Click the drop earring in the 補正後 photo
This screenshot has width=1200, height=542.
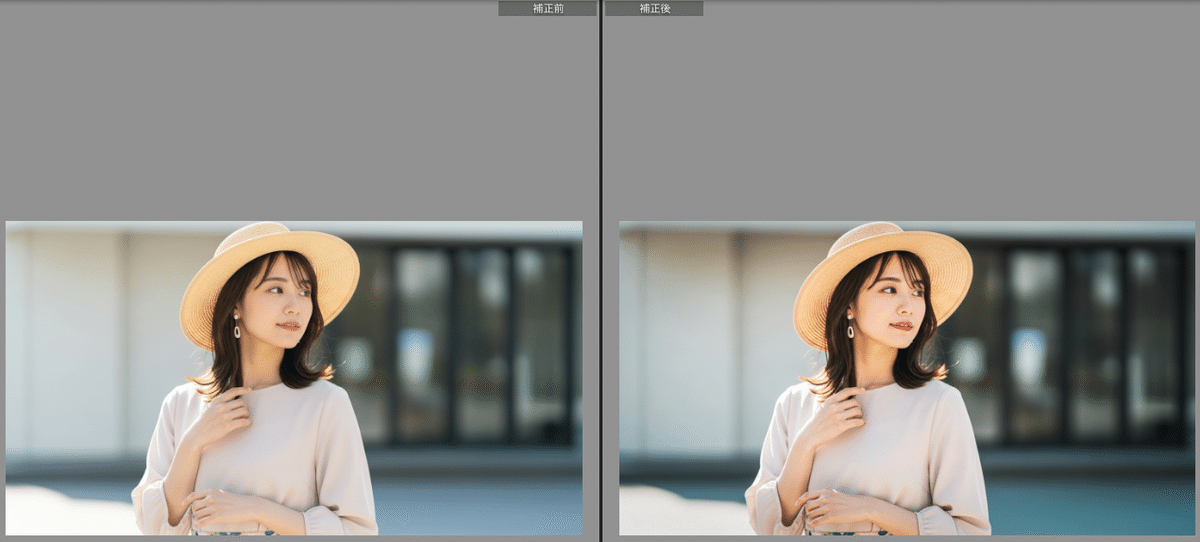pos(851,328)
